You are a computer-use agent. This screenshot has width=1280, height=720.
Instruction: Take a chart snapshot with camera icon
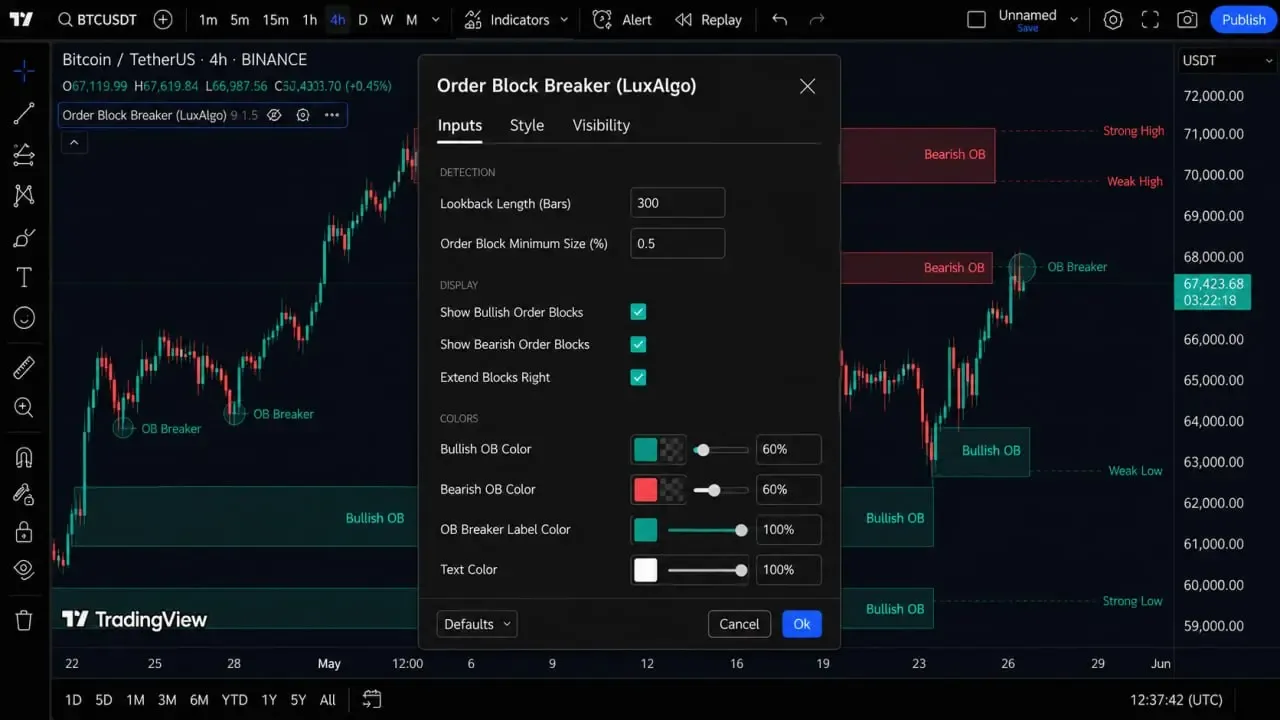1187,20
